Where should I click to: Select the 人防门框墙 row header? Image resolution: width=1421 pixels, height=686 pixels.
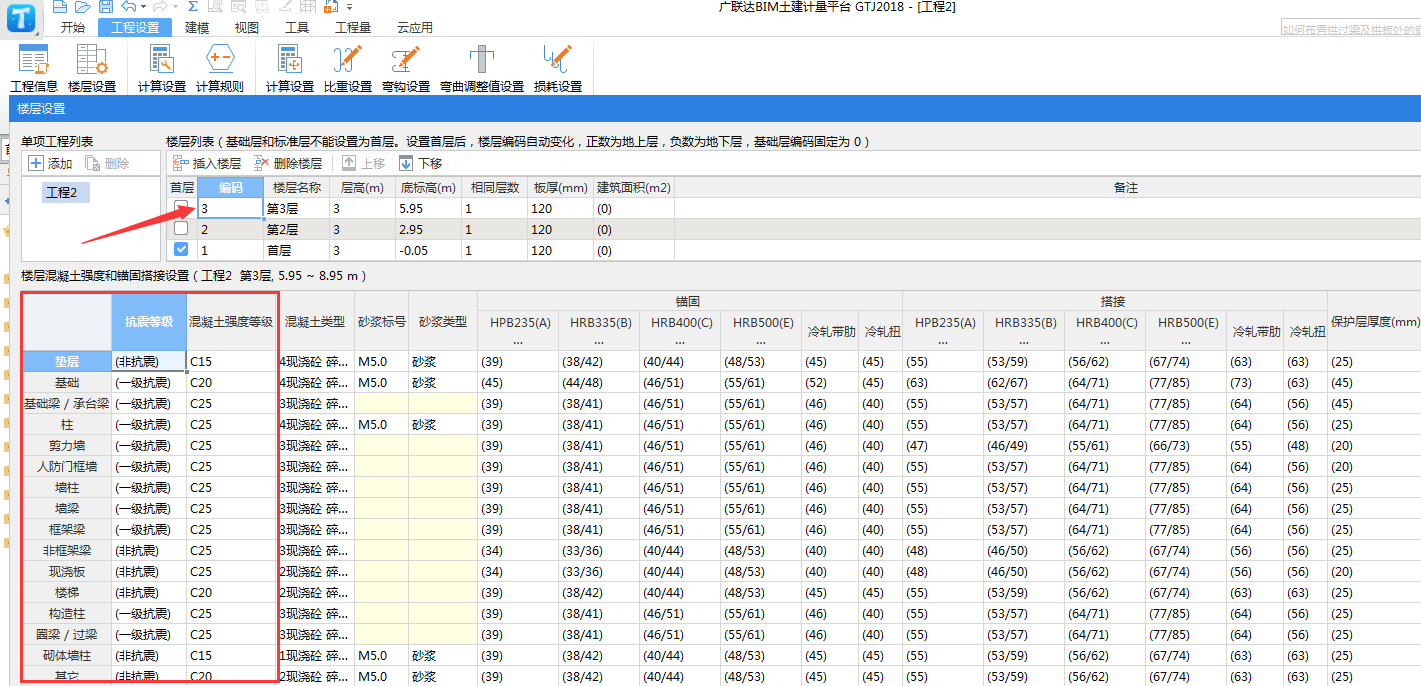pyautogui.click(x=67, y=466)
